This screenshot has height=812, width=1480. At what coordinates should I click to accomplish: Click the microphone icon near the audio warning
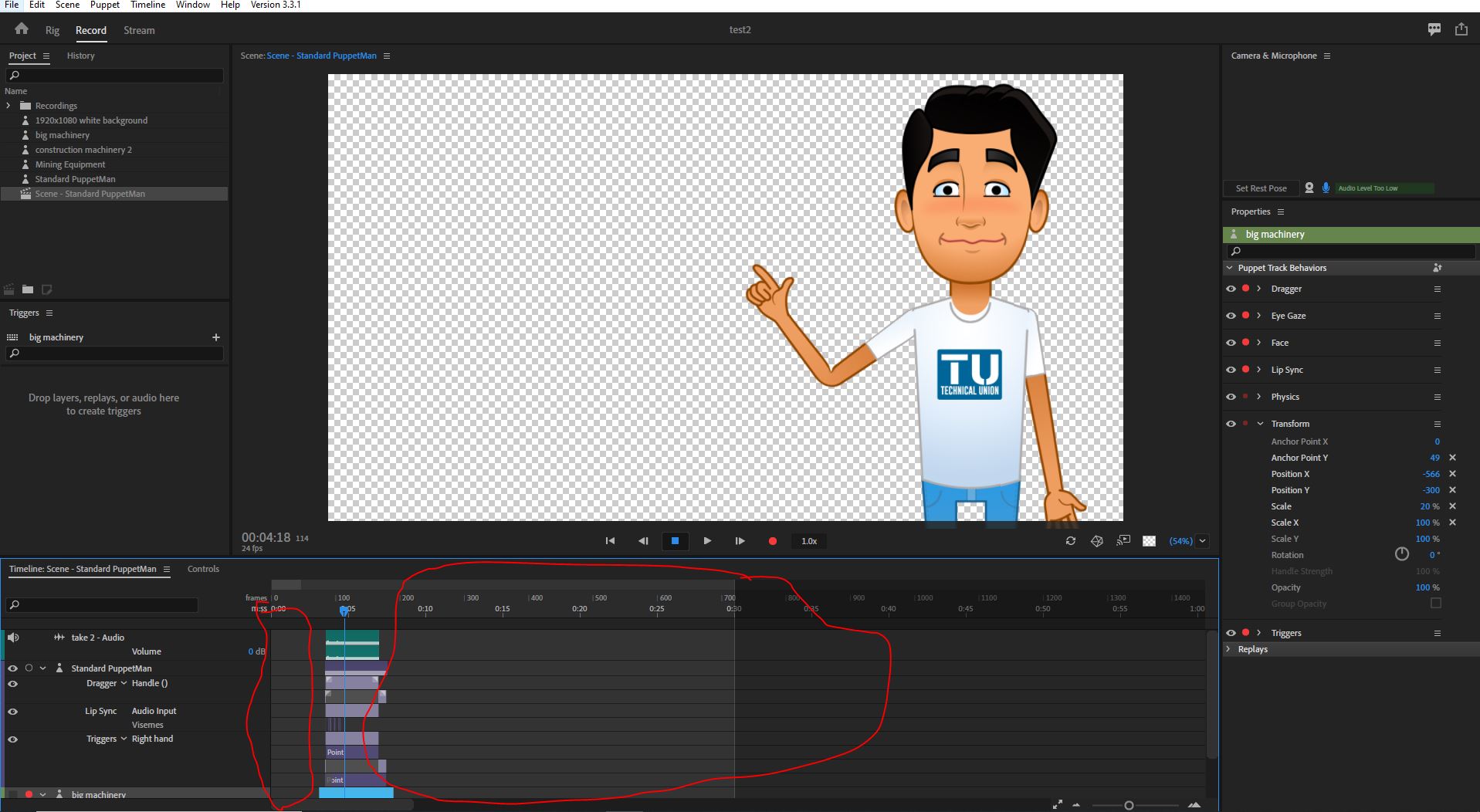click(x=1326, y=188)
